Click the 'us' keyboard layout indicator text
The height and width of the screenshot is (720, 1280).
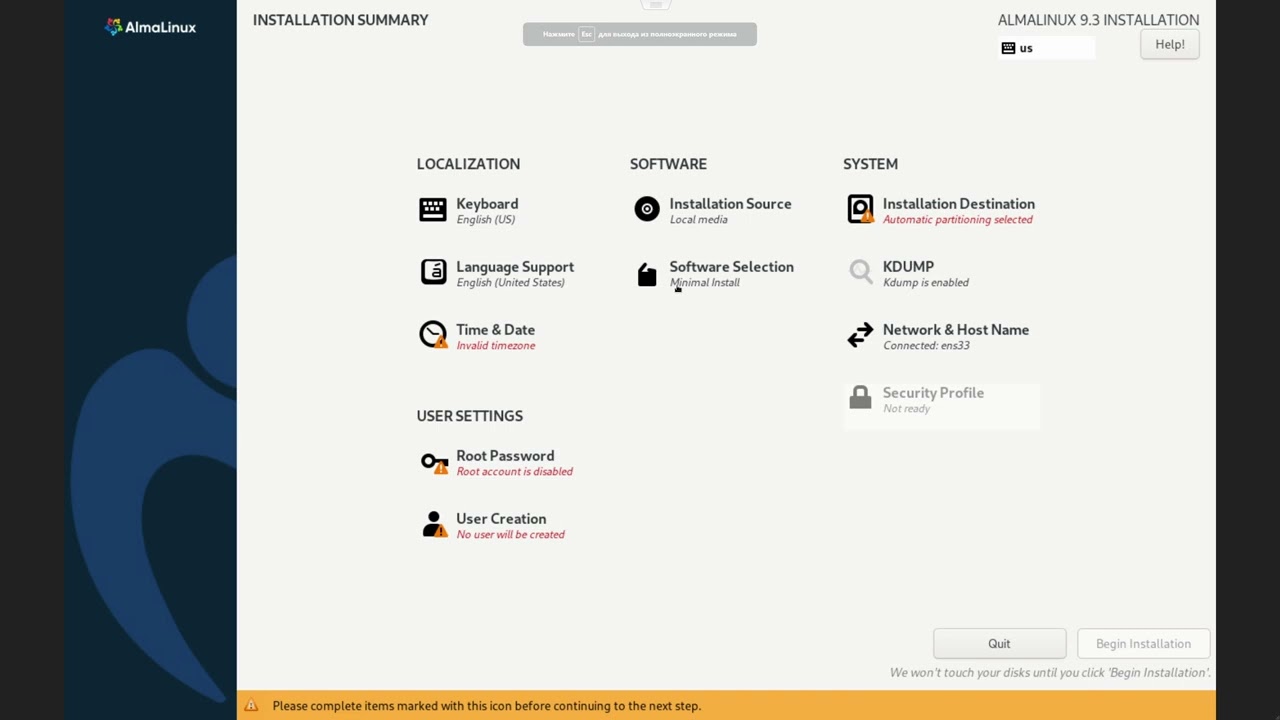click(x=1026, y=48)
